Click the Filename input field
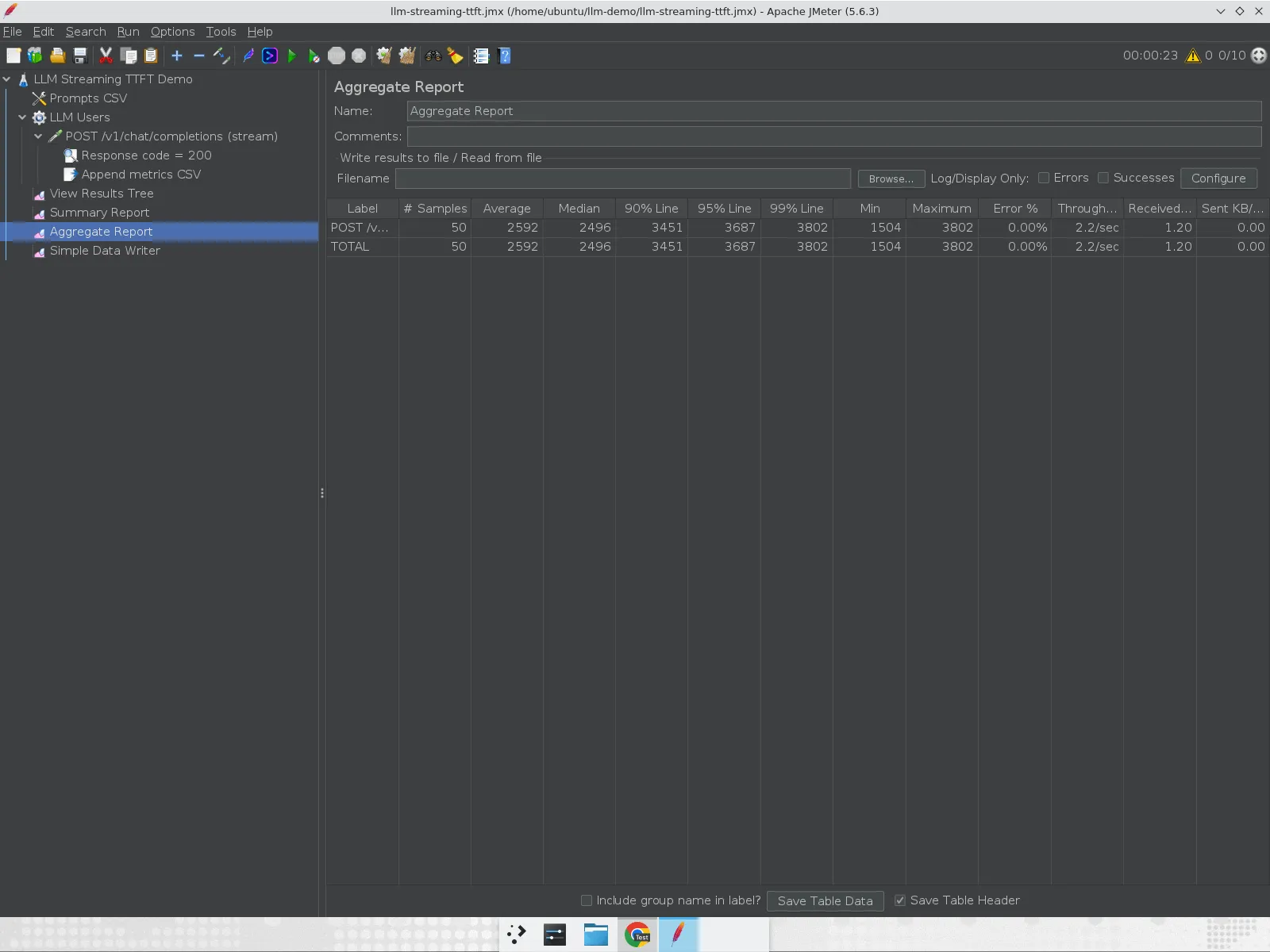1270x952 pixels. (623, 178)
